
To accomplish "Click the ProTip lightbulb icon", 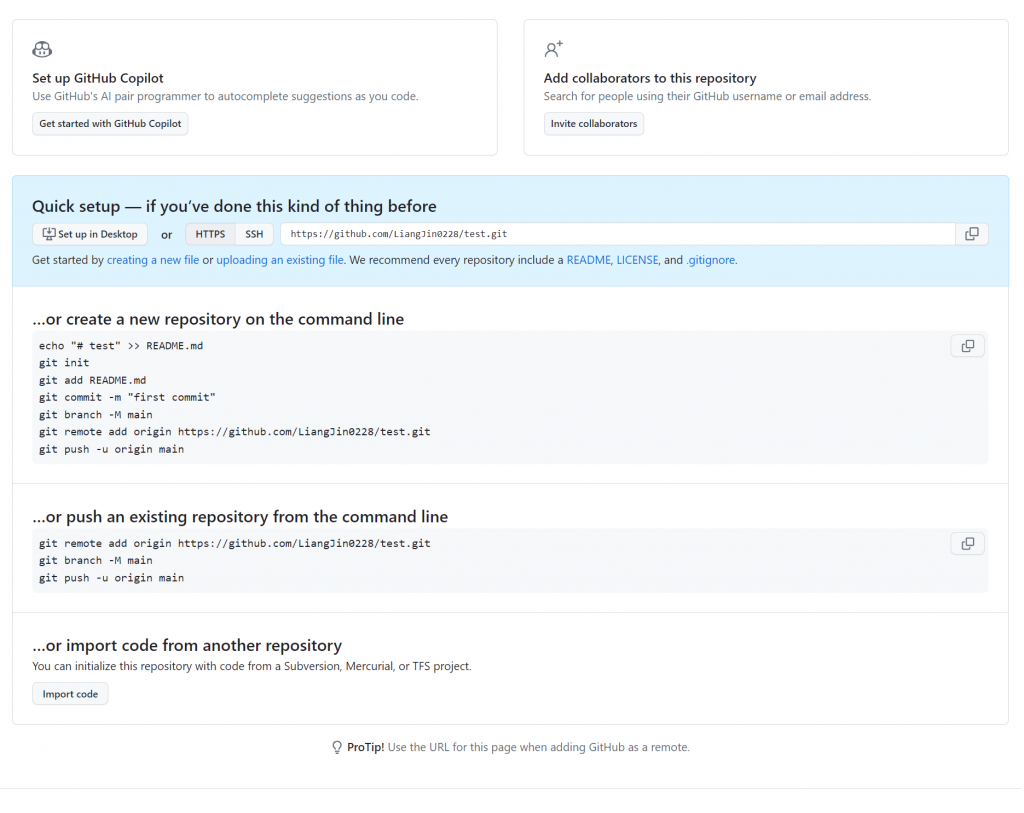I will pos(337,748).
